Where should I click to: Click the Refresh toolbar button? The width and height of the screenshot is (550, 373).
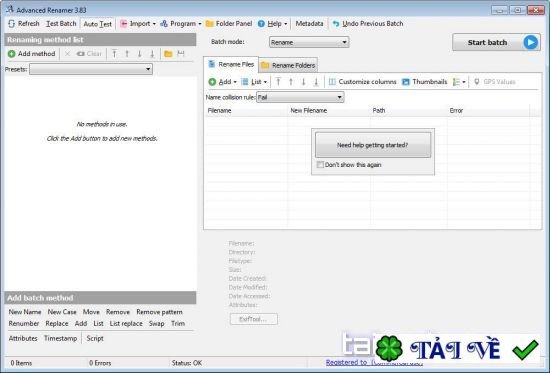point(24,24)
